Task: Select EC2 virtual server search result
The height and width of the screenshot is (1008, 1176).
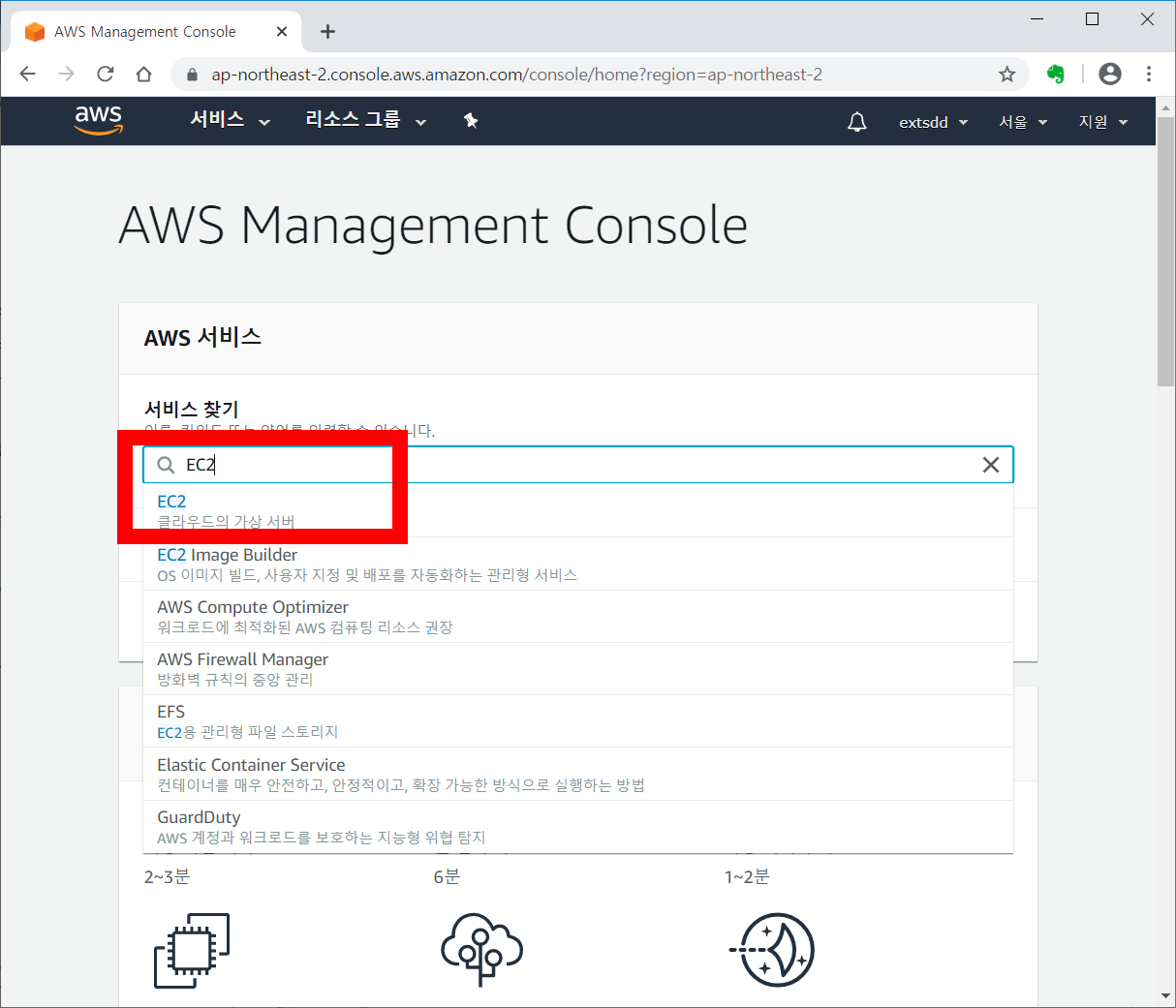Action: point(578,510)
